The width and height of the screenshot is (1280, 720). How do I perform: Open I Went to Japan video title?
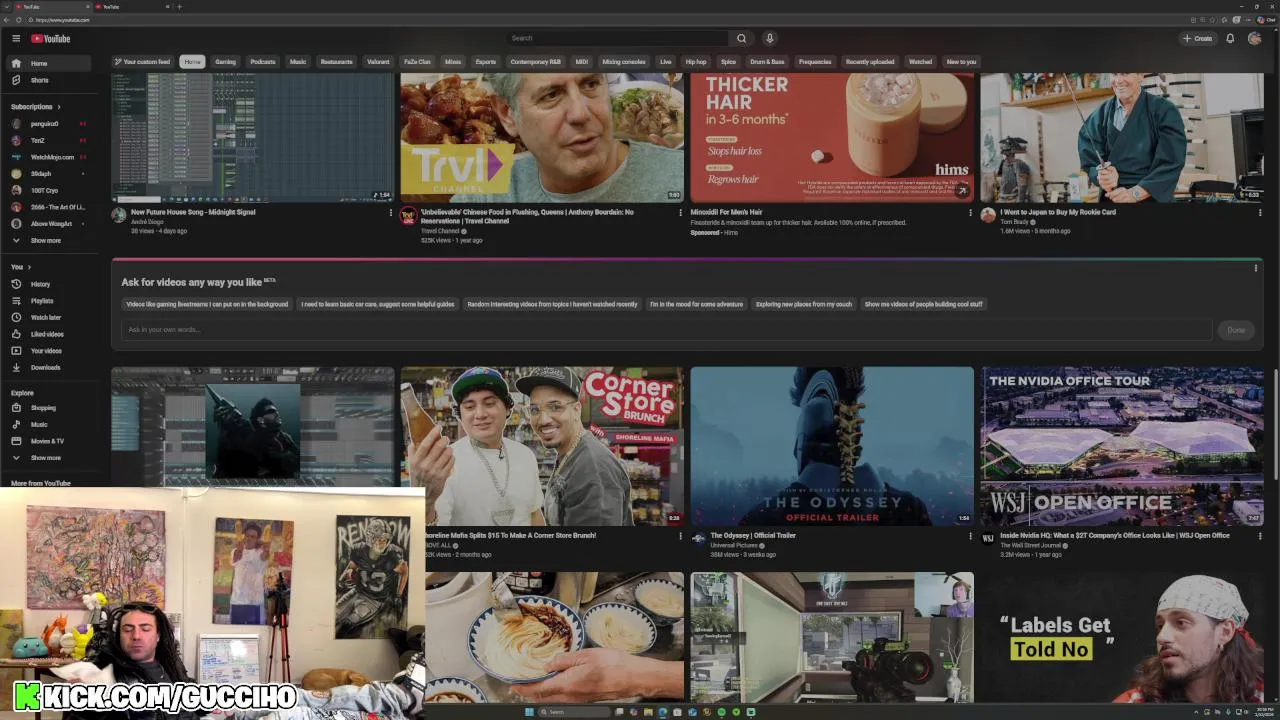[1058, 212]
